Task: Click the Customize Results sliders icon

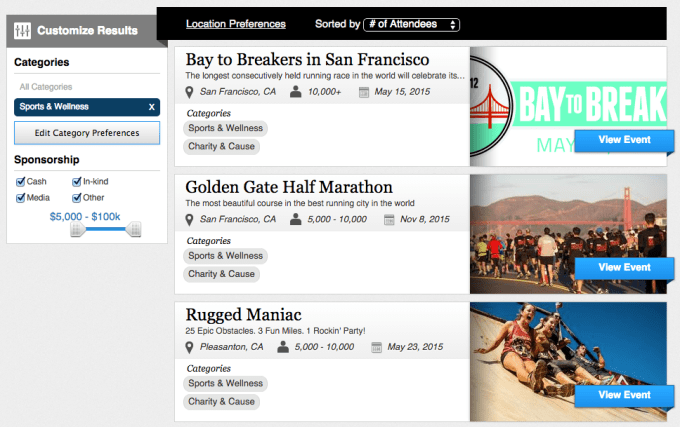Action: [x=22, y=31]
